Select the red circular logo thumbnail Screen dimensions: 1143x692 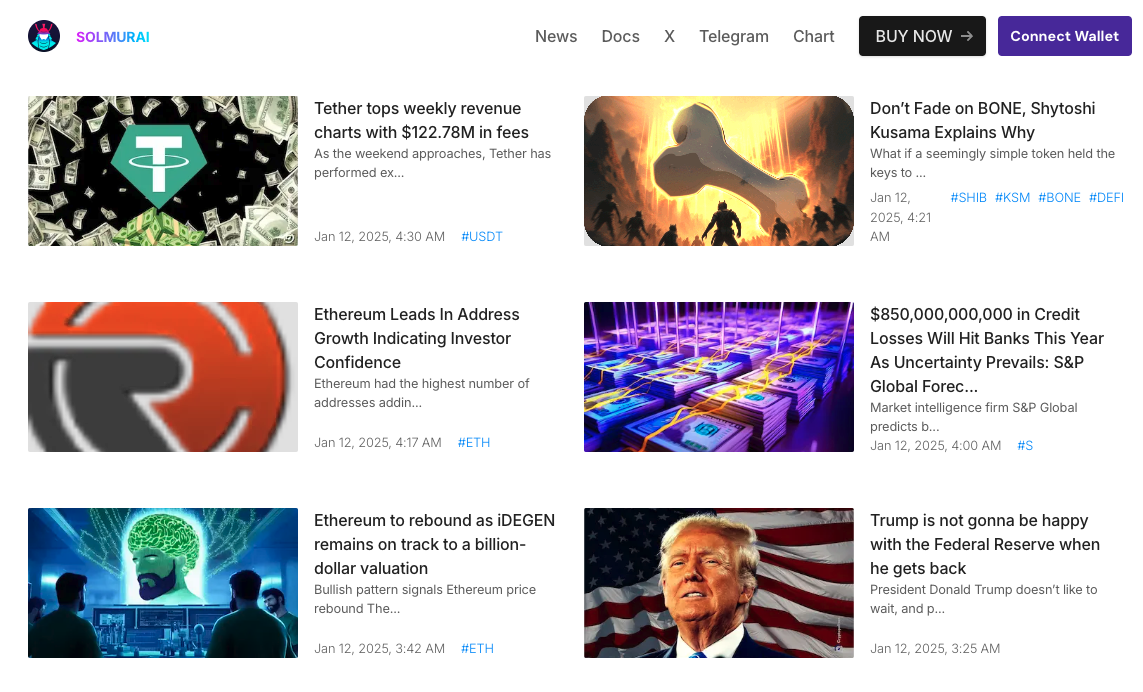point(163,377)
